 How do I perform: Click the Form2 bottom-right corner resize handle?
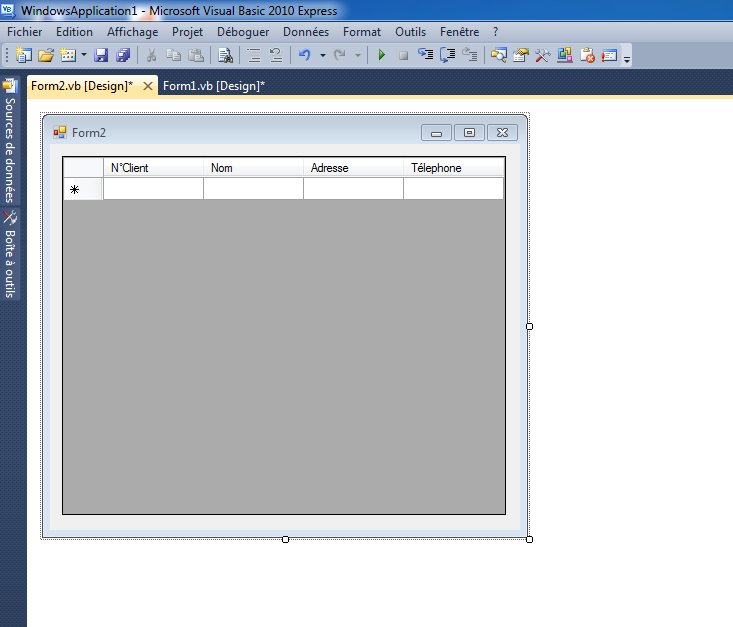point(529,540)
